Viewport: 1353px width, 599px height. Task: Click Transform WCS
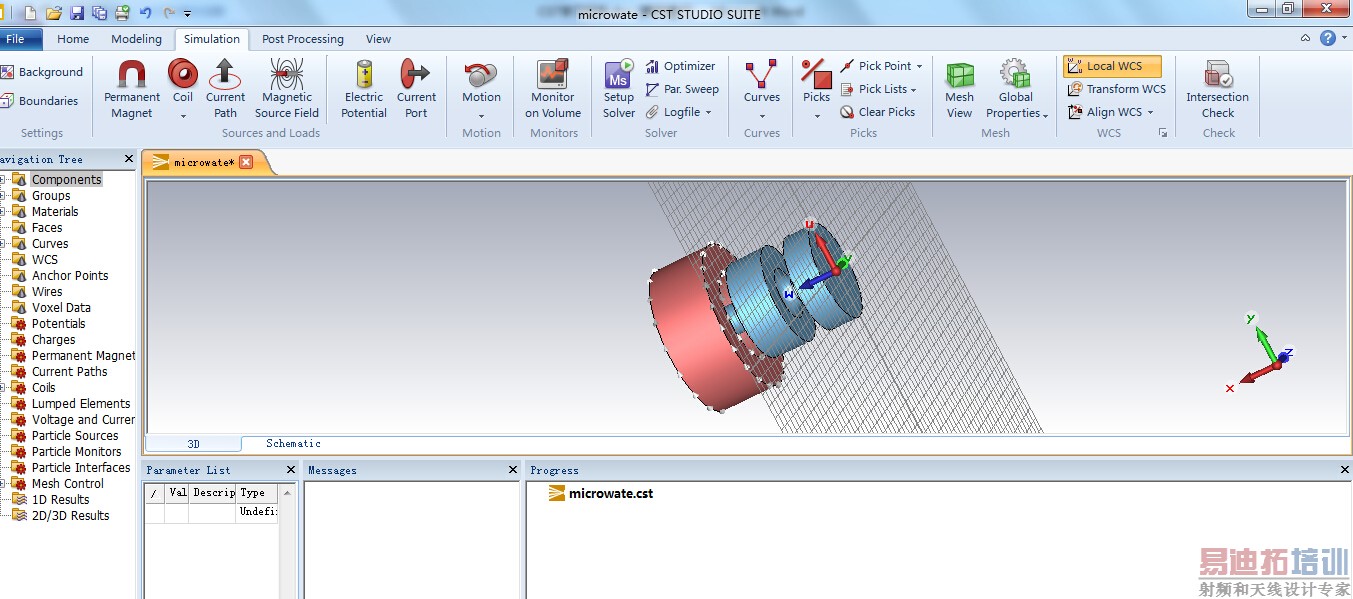[x=1117, y=89]
